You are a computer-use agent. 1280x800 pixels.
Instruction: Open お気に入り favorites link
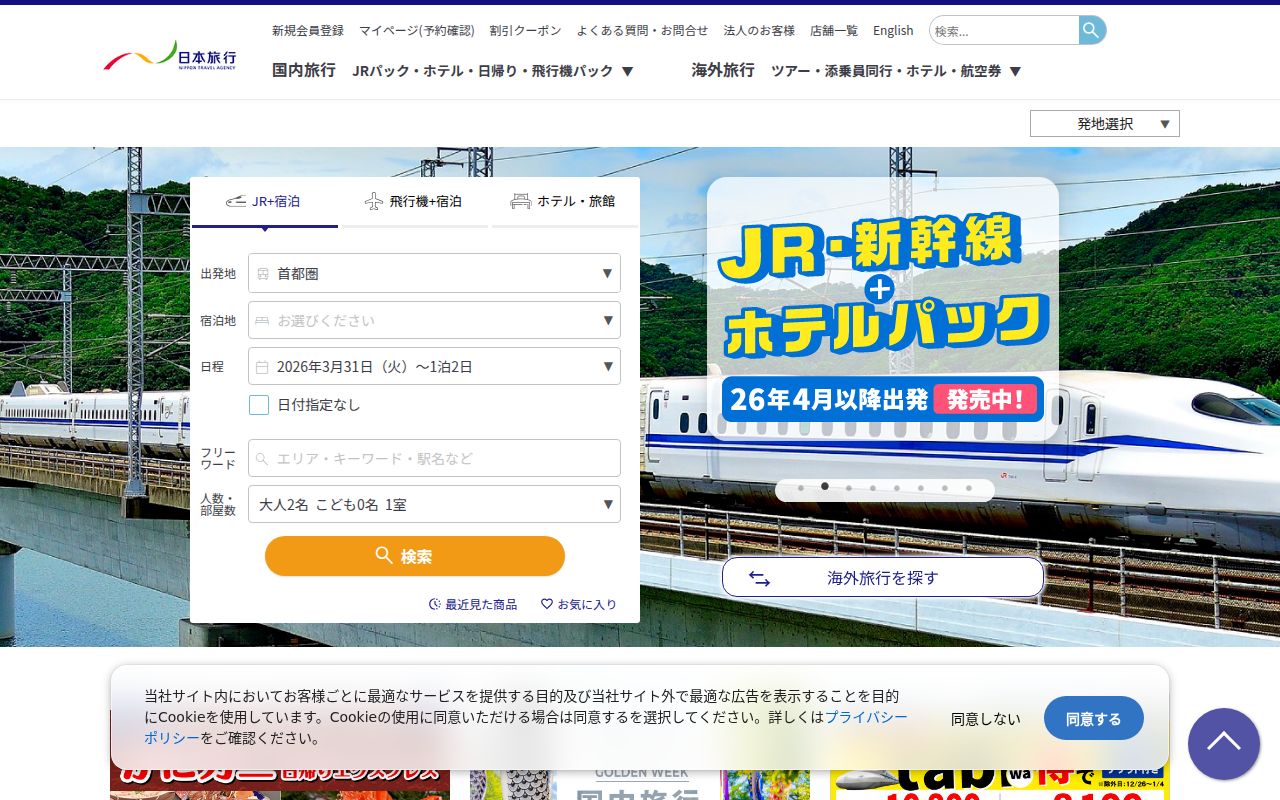coord(579,604)
